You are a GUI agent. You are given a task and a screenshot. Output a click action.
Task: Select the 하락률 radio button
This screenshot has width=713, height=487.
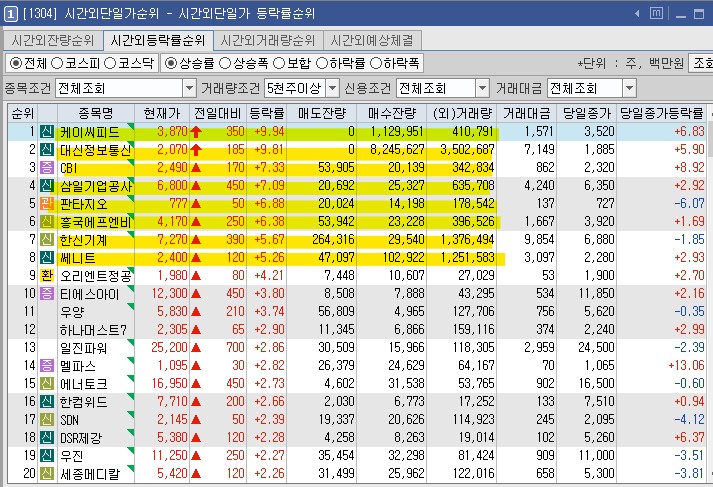[x=321, y=63]
